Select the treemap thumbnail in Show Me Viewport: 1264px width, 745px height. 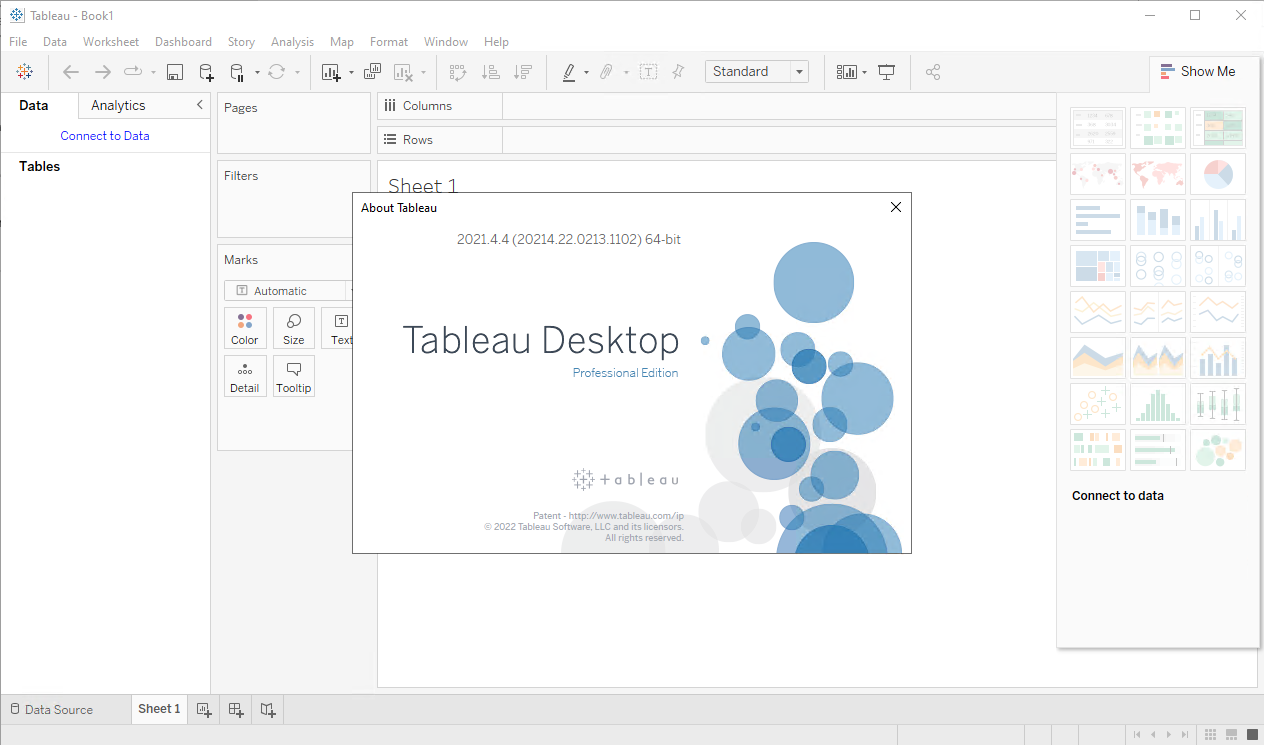(x=1098, y=266)
